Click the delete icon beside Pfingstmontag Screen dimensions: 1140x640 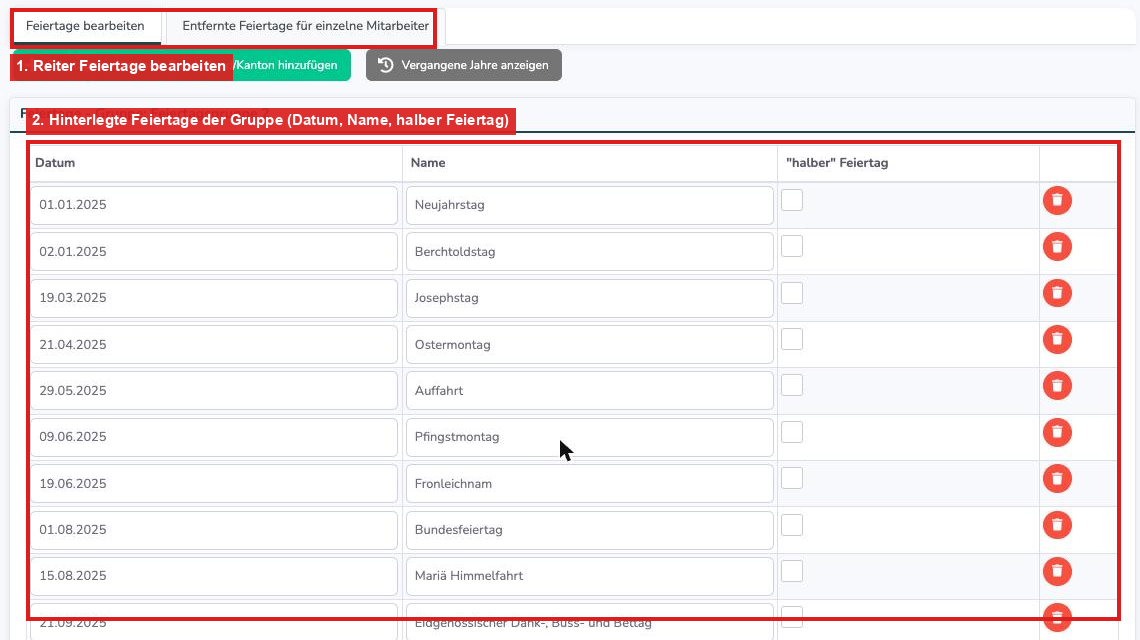[x=1057, y=433]
